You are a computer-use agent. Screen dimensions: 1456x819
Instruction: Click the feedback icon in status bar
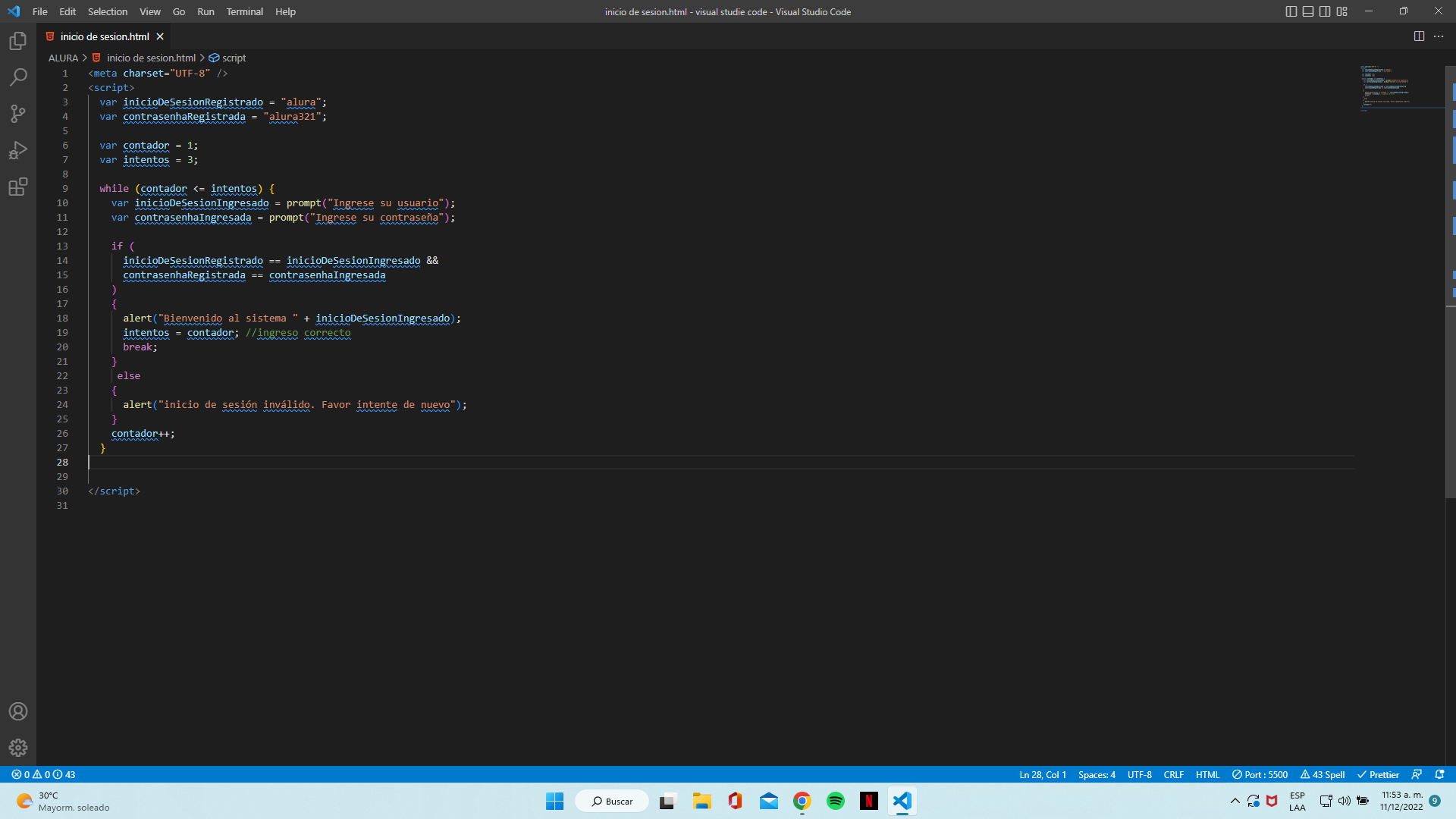1417,774
